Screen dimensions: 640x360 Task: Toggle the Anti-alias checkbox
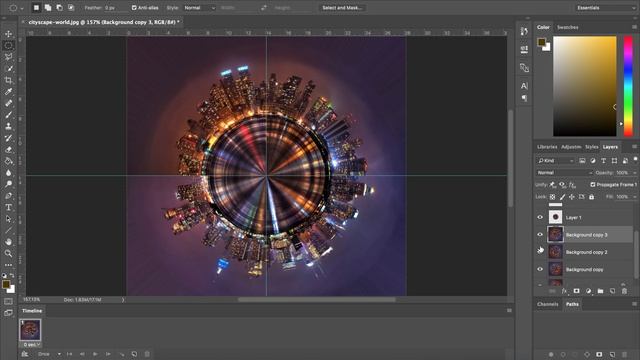[134, 8]
